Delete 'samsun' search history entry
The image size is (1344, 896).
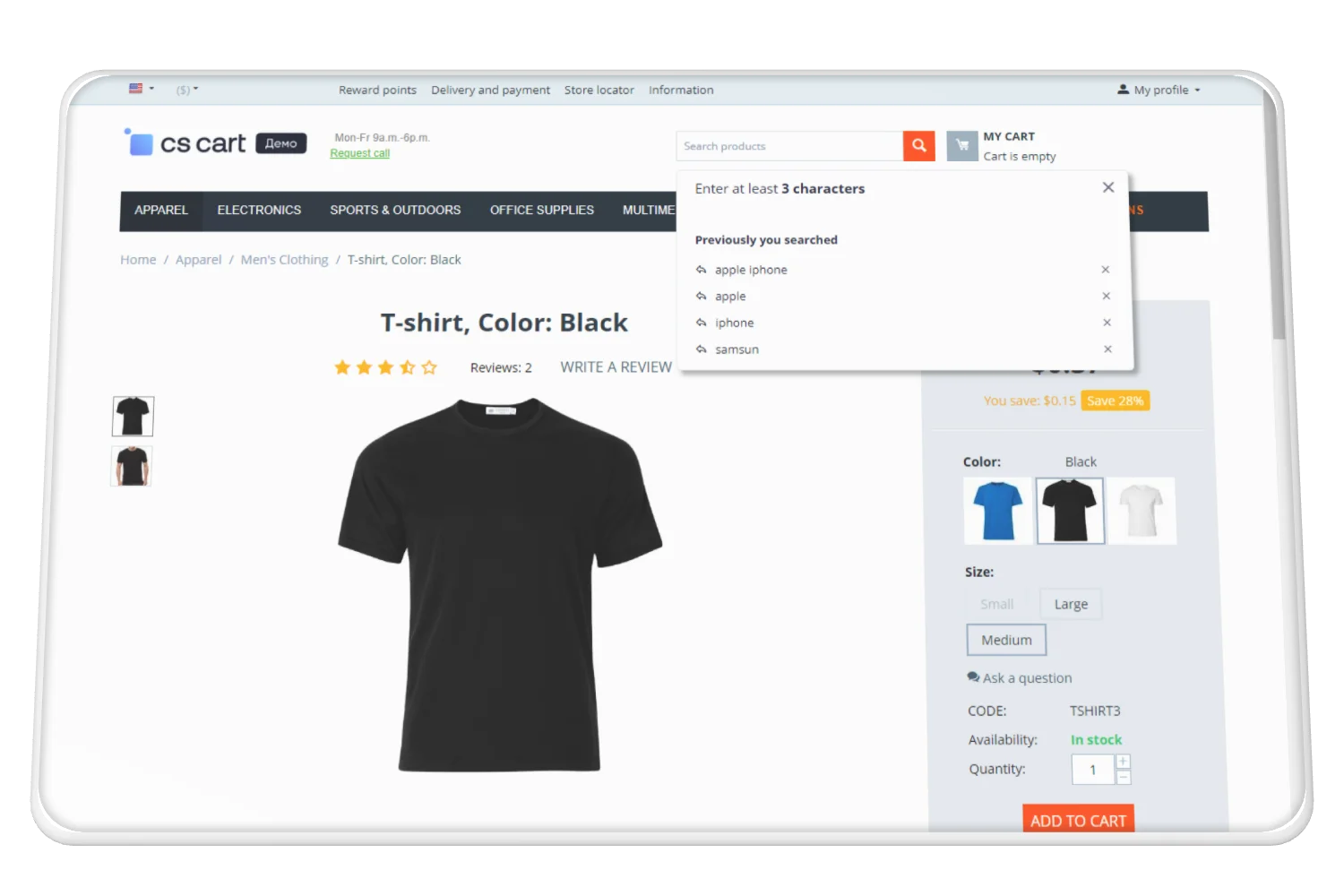coord(1108,349)
